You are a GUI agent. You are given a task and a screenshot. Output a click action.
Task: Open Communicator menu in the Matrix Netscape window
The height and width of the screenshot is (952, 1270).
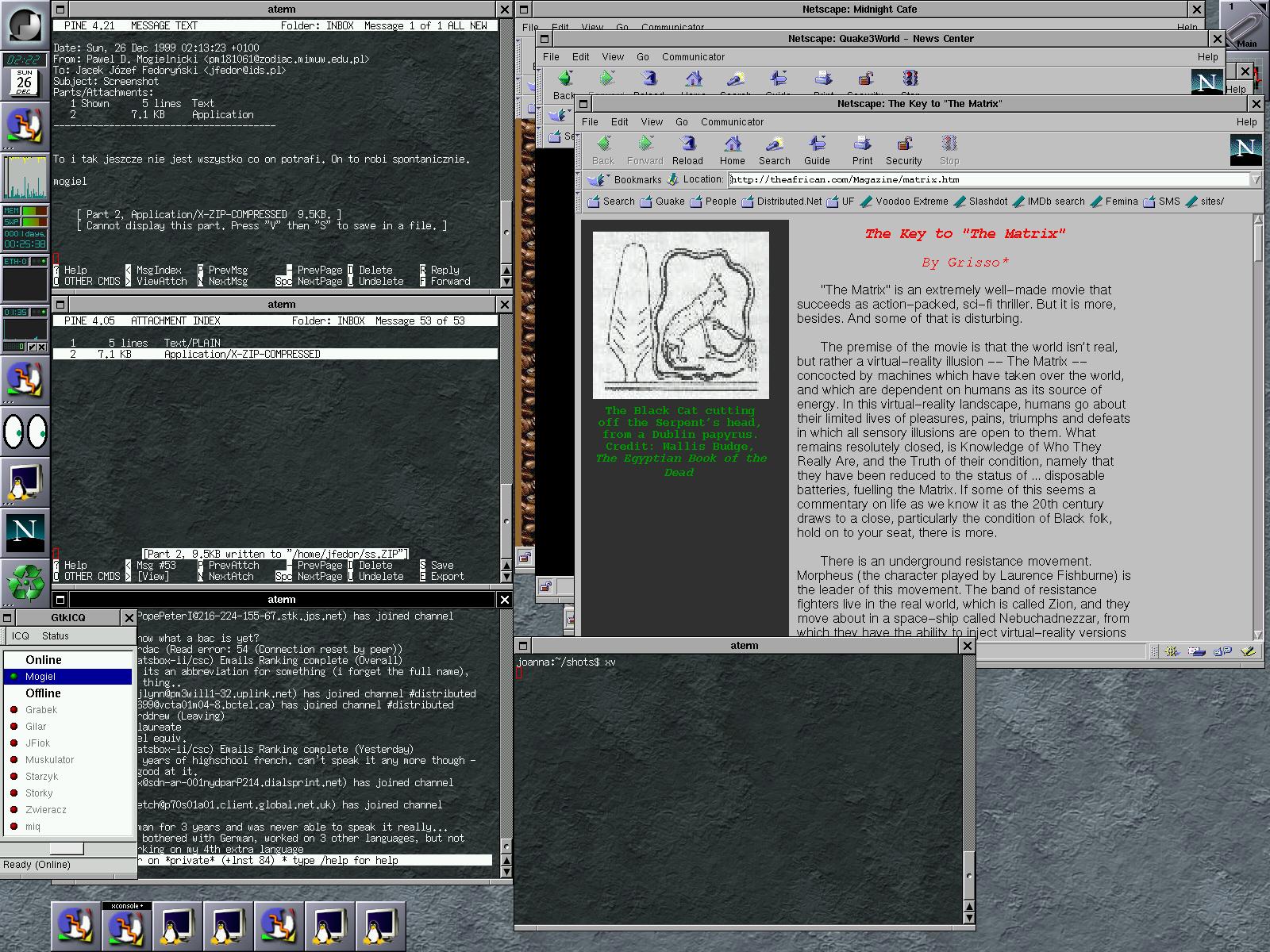[732, 122]
